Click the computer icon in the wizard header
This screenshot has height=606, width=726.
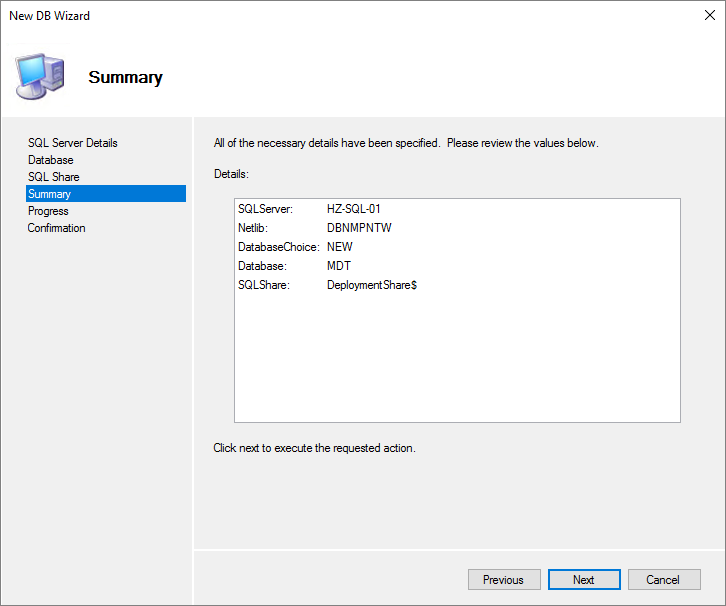click(x=40, y=76)
